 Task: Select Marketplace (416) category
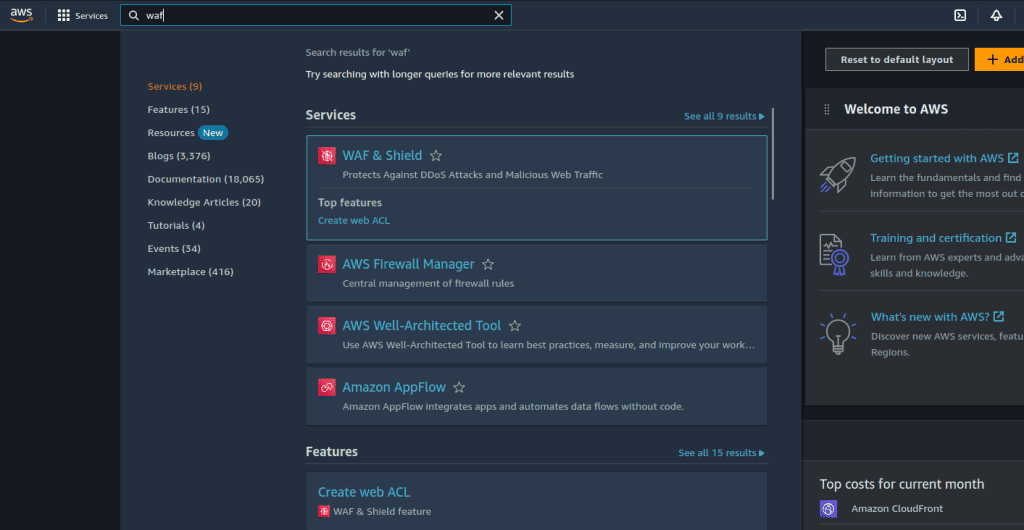click(x=190, y=272)
